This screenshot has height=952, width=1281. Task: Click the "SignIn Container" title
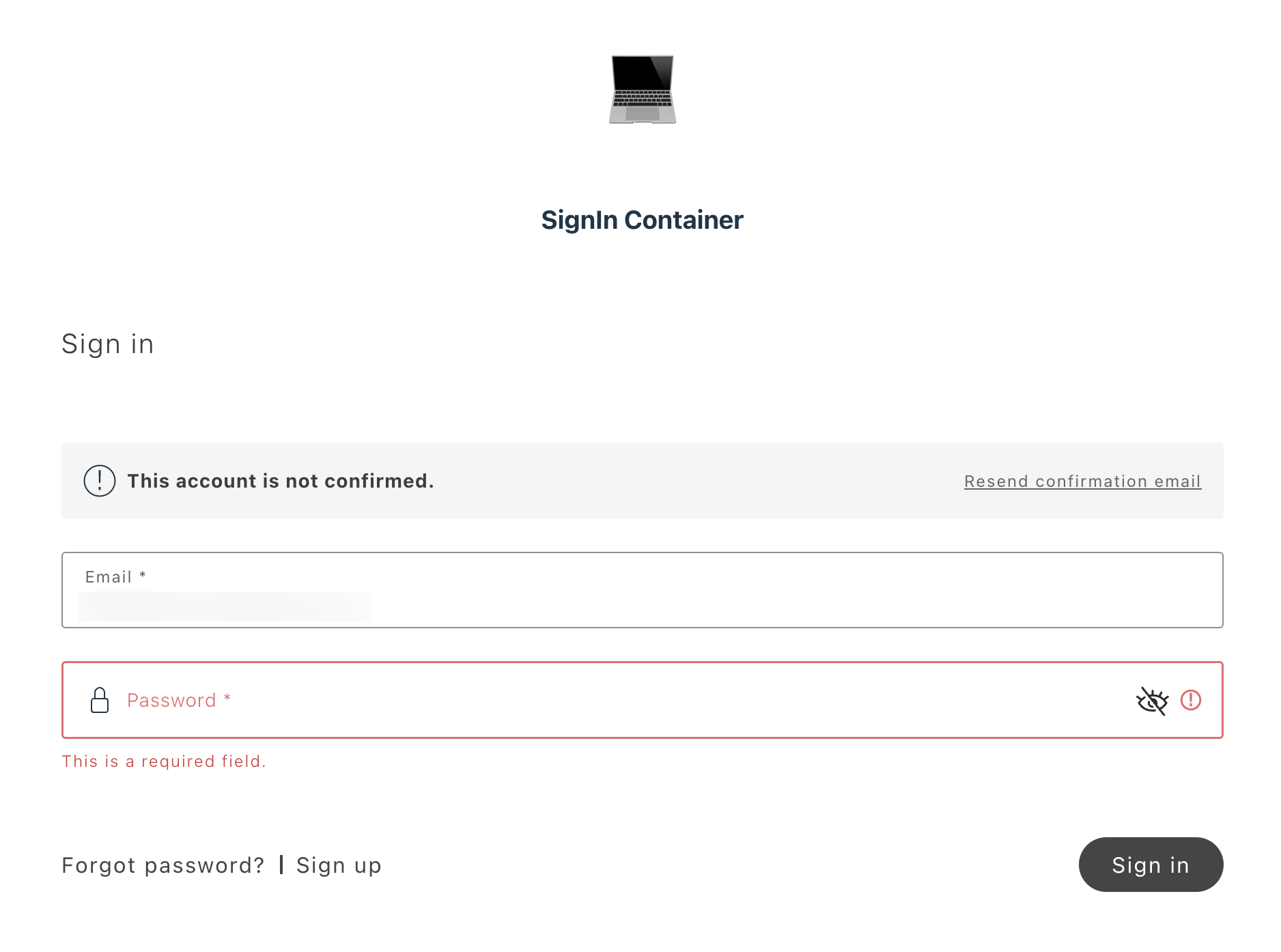point(642,220)
